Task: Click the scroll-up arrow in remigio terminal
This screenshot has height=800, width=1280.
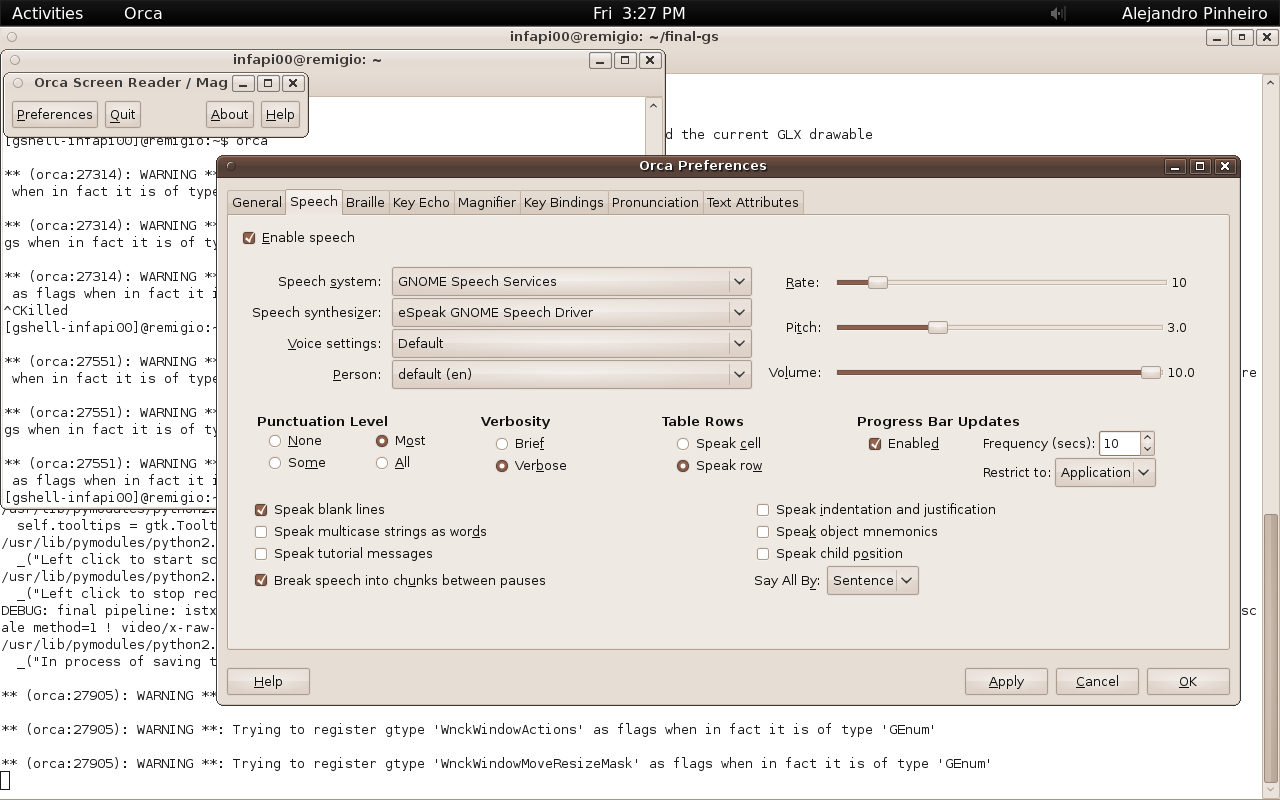Action: point(653,105)
